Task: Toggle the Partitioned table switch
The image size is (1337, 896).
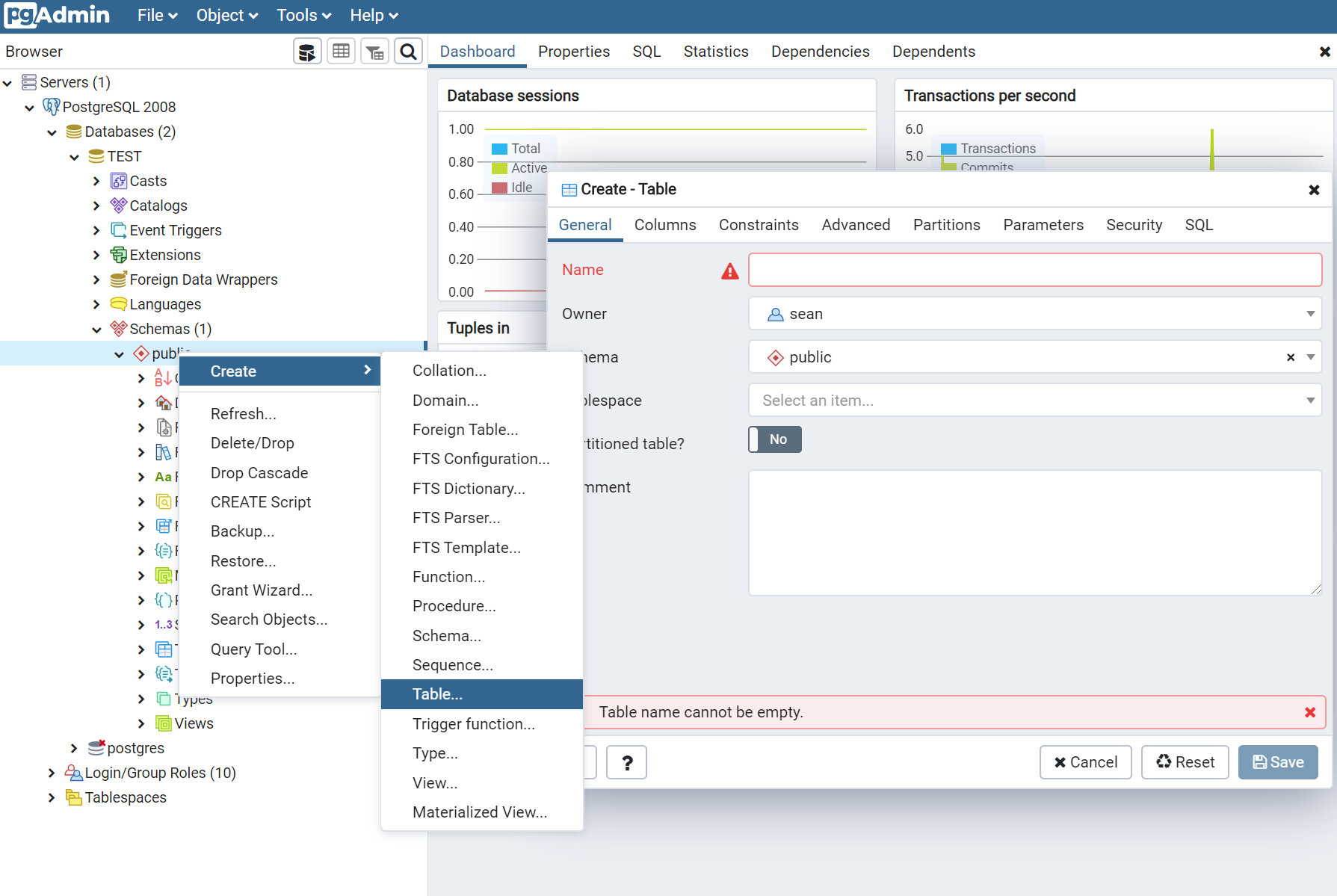Action: [x=775, y=439]
